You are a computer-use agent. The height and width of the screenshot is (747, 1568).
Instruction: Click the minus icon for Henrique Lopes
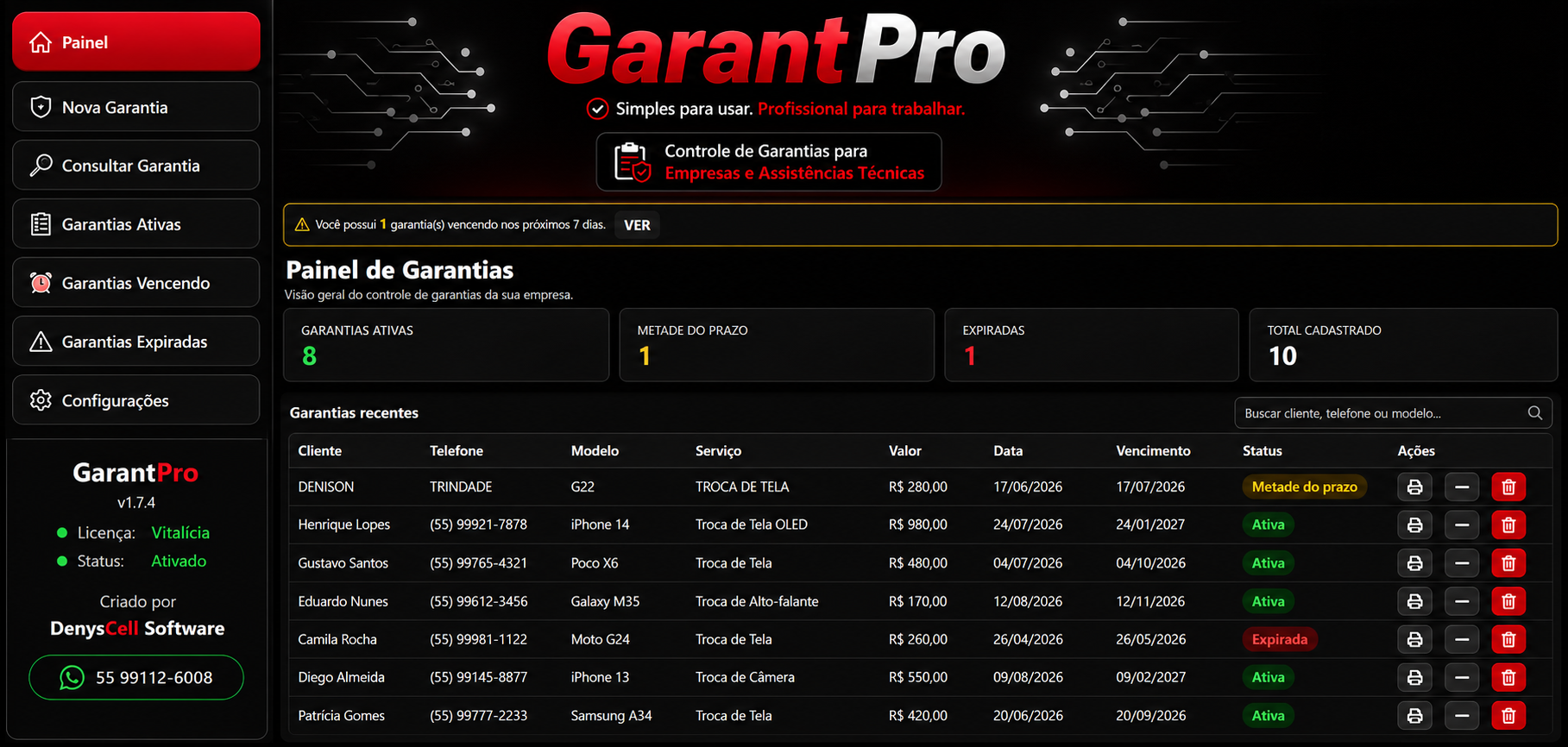[x=1462, y=524]
